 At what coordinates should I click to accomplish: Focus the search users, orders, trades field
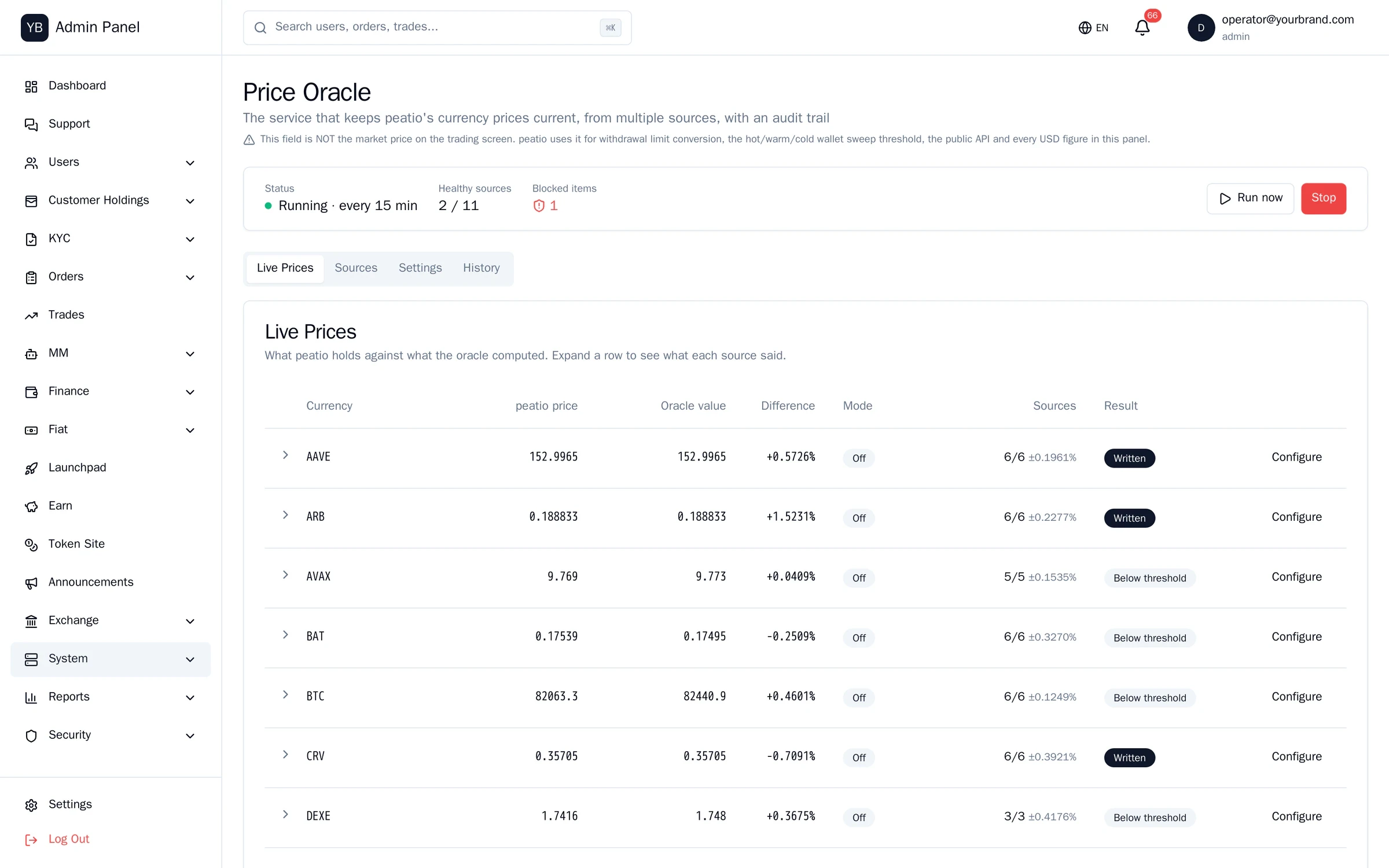point(437,28)
